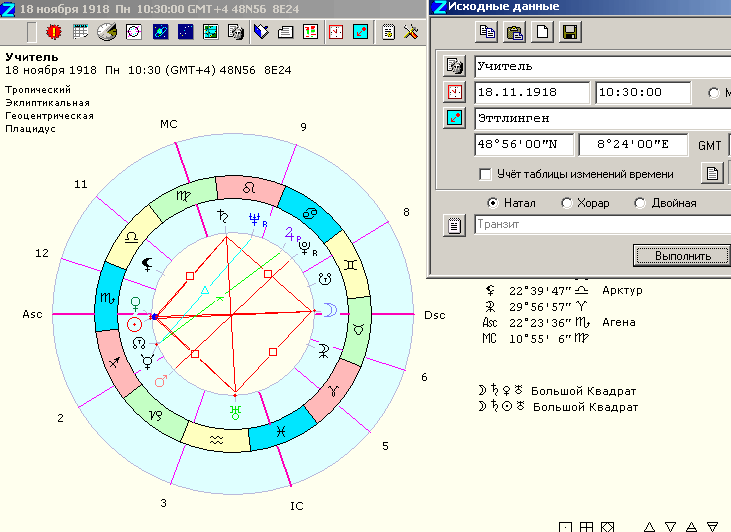Select the horoscope wheel toolbar icon
Image resolution: width=731 pixels, height=532 pixels.
coord(134,32)
